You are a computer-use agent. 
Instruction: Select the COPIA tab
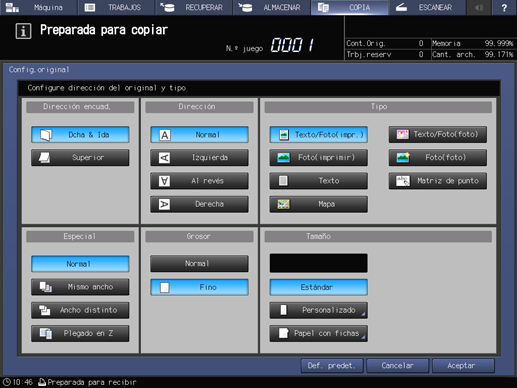click(x=349, y=7)
